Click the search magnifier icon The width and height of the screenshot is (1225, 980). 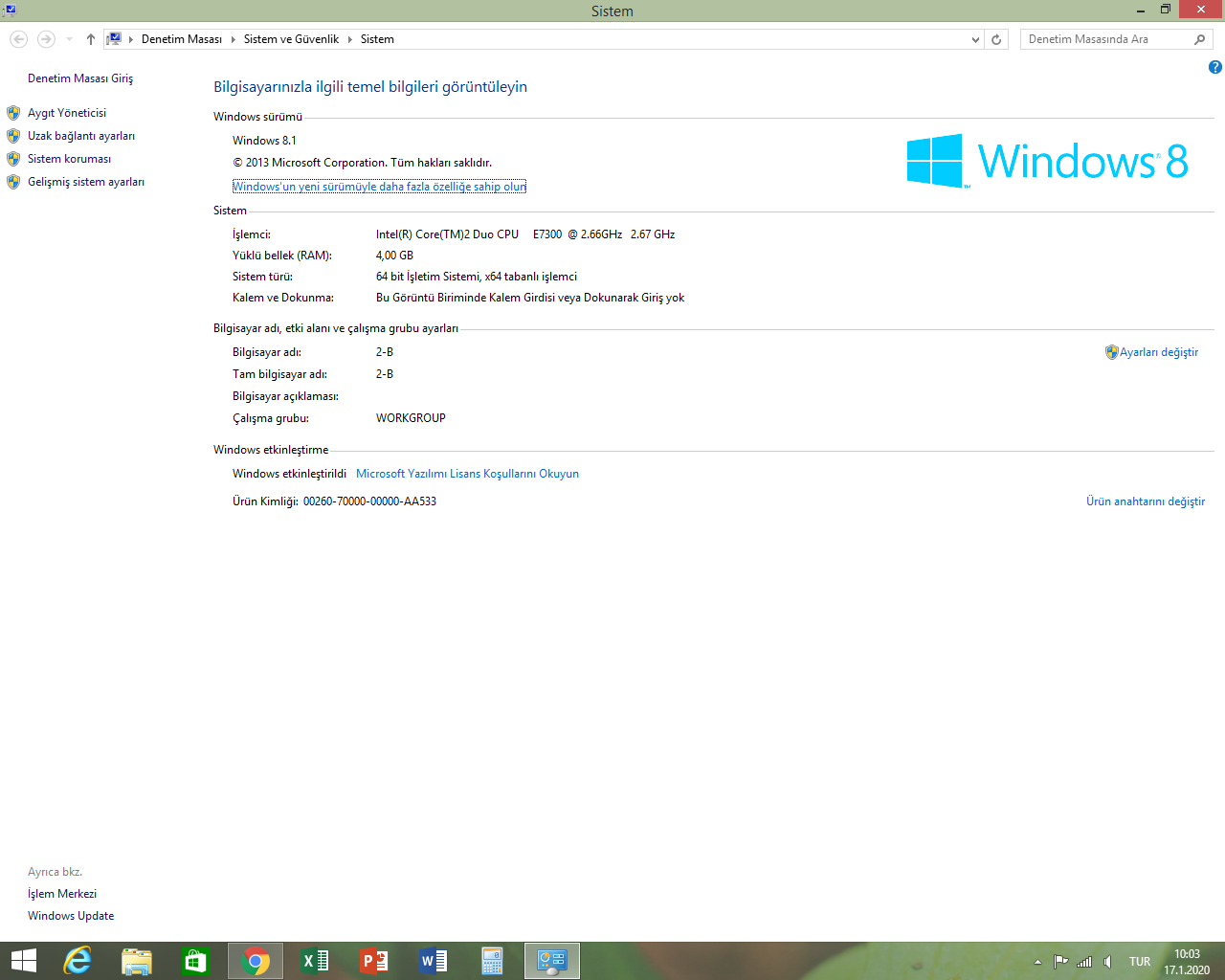[x=1200, y=39]
